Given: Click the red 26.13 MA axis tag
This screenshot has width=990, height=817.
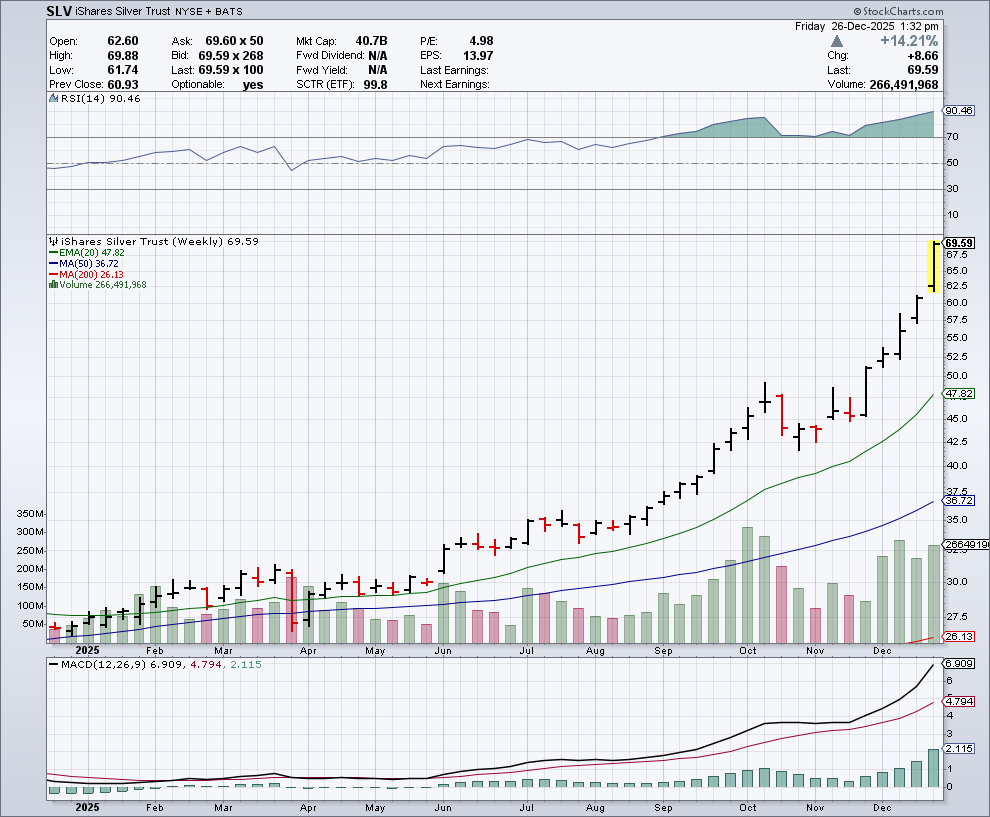Looking at the screenshot, I should point(959,636).
